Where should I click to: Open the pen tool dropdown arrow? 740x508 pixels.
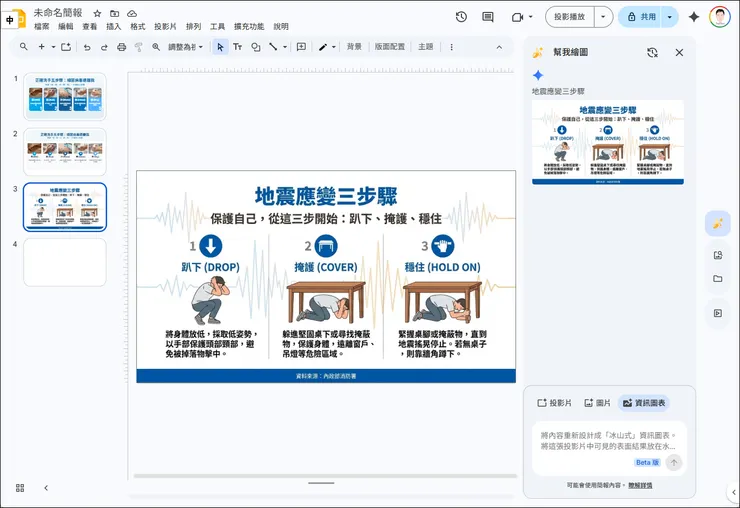click(334, 47)
